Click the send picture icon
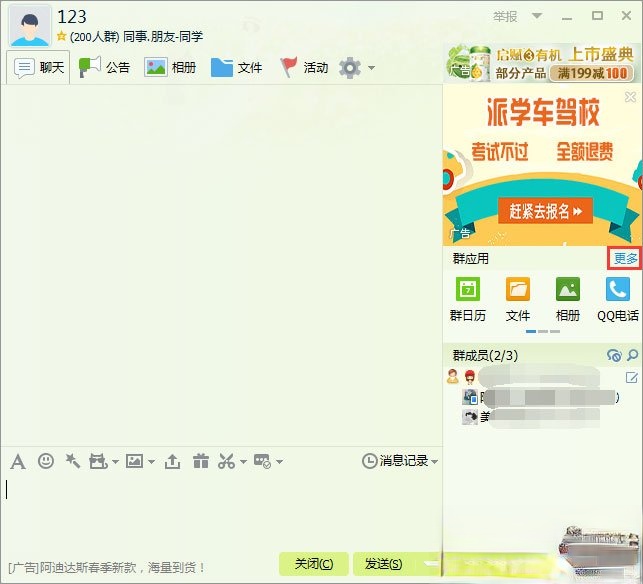This screenshot has width=643, height=584. (x=135, y=461)
